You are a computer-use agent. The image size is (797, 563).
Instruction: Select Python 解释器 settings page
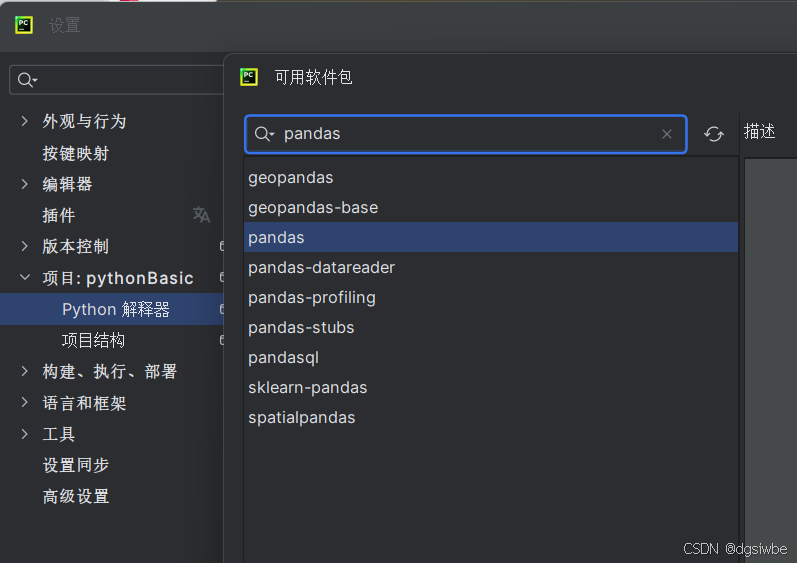[112, 309]
